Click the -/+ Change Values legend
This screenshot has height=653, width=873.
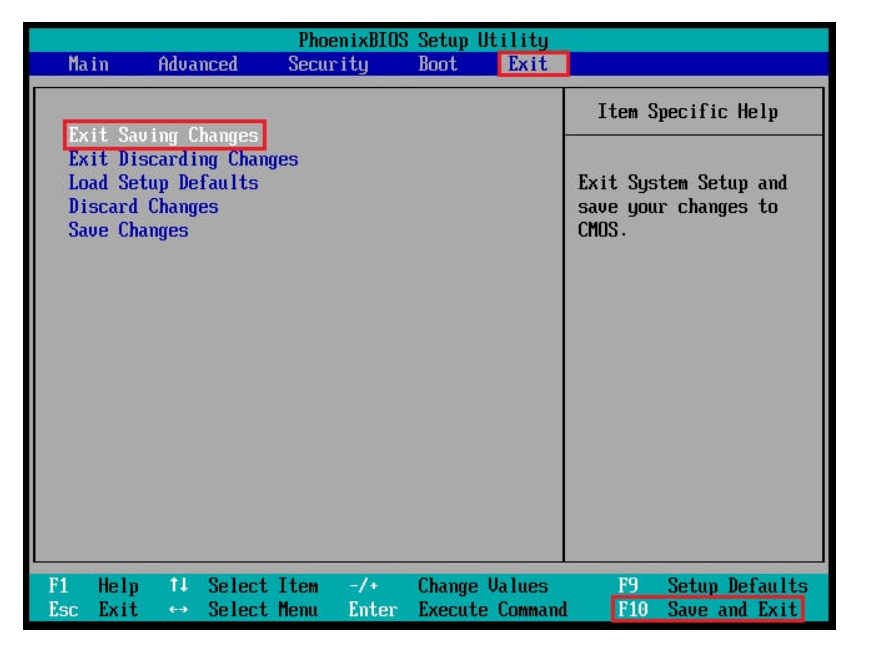point(449,586)
